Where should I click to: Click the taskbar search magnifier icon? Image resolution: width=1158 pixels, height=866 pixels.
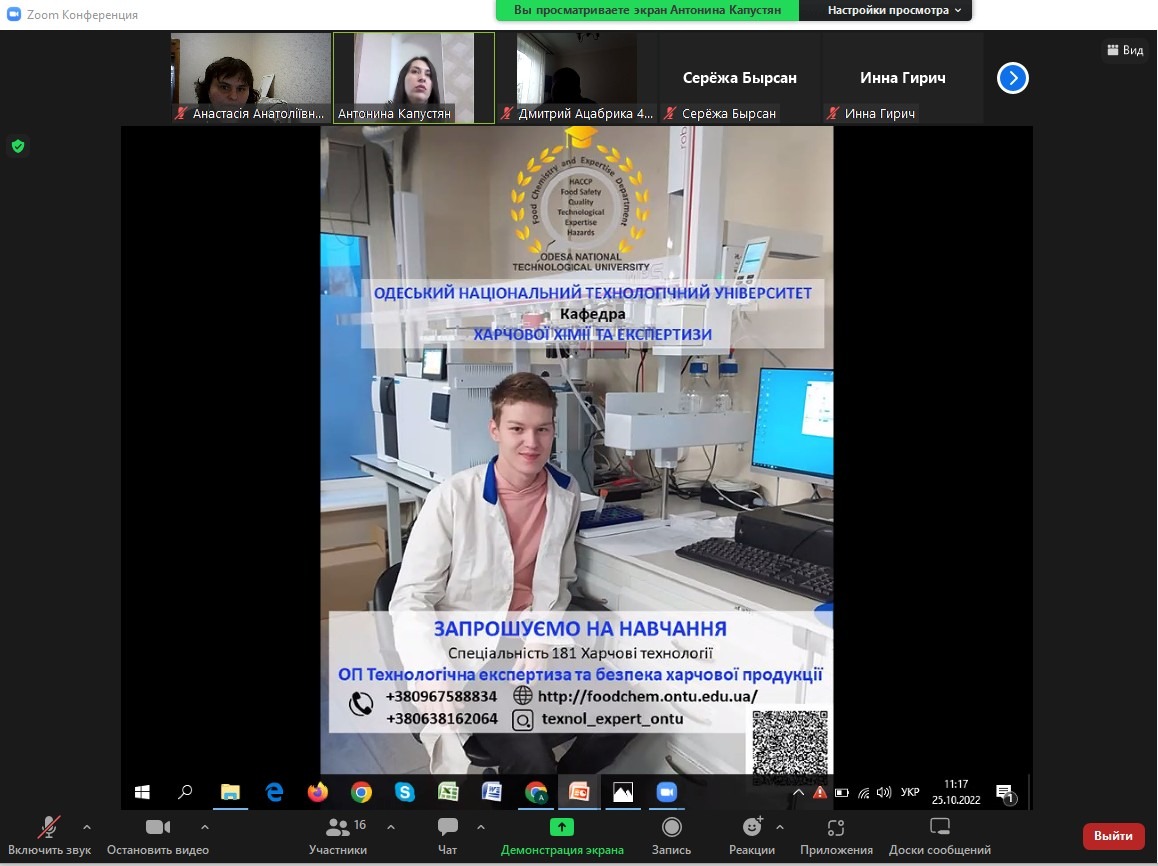[185, 792]
